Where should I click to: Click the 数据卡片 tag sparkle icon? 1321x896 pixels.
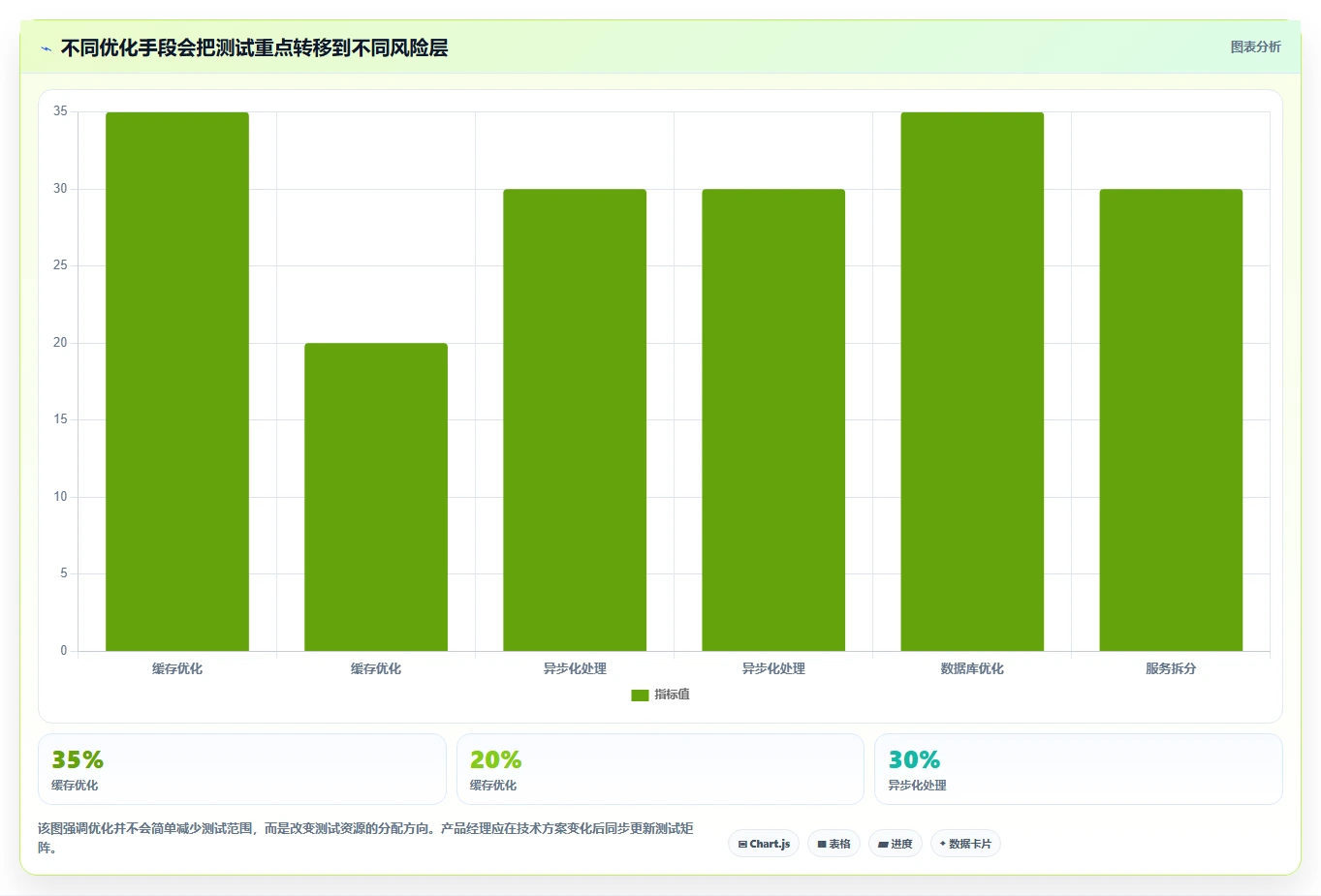(x=942, y=844)
